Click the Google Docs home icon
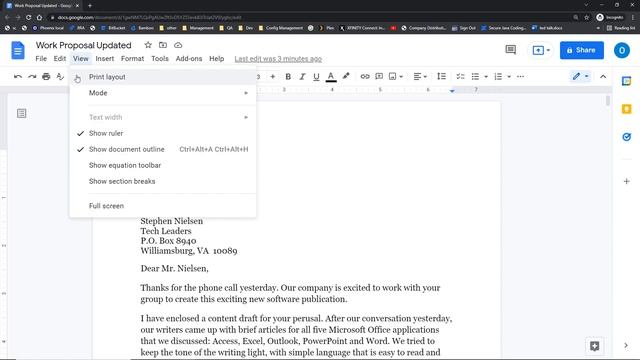Image resolution: width=640 pixels, height=360 pixels. point(18,51)
